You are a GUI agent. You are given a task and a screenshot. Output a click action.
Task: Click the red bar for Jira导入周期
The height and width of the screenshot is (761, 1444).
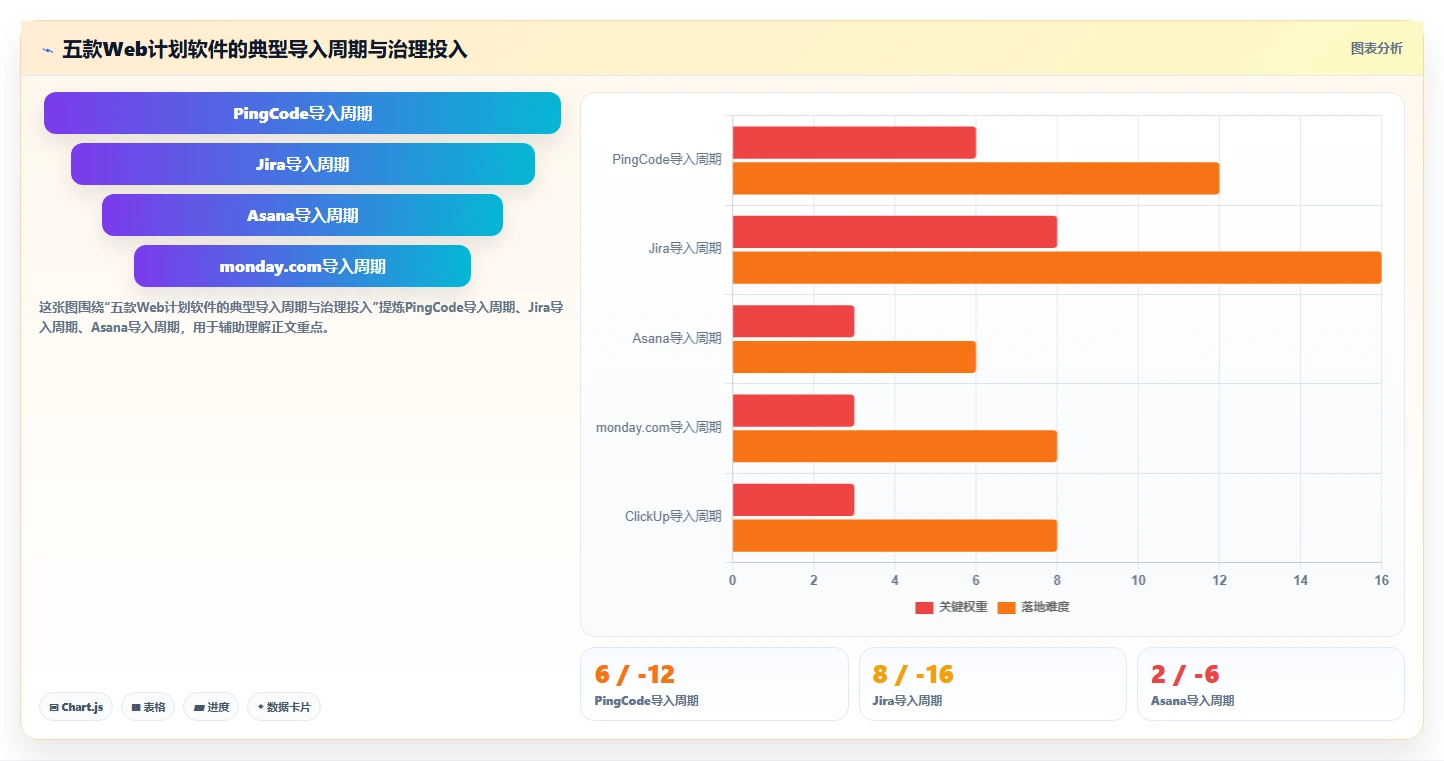pos(895,232)
